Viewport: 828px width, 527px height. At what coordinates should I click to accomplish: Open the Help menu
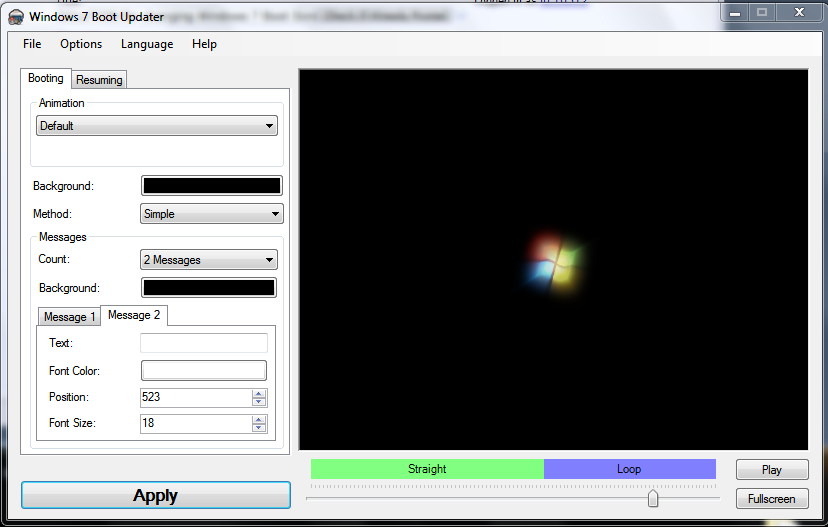(x=204, y=44)
